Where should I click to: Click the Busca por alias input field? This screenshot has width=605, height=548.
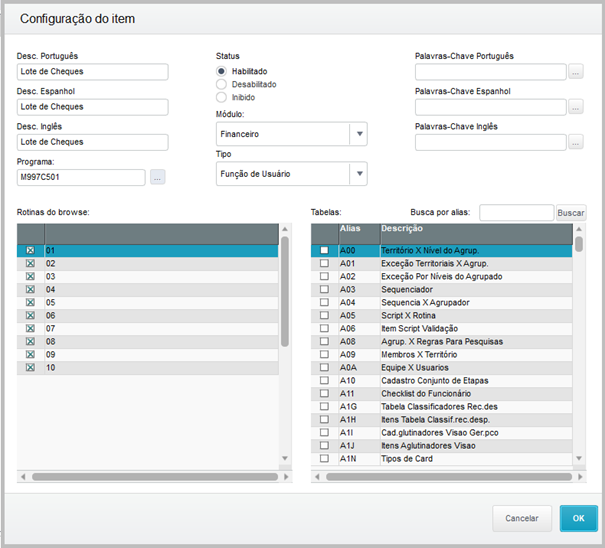(516, 213)
